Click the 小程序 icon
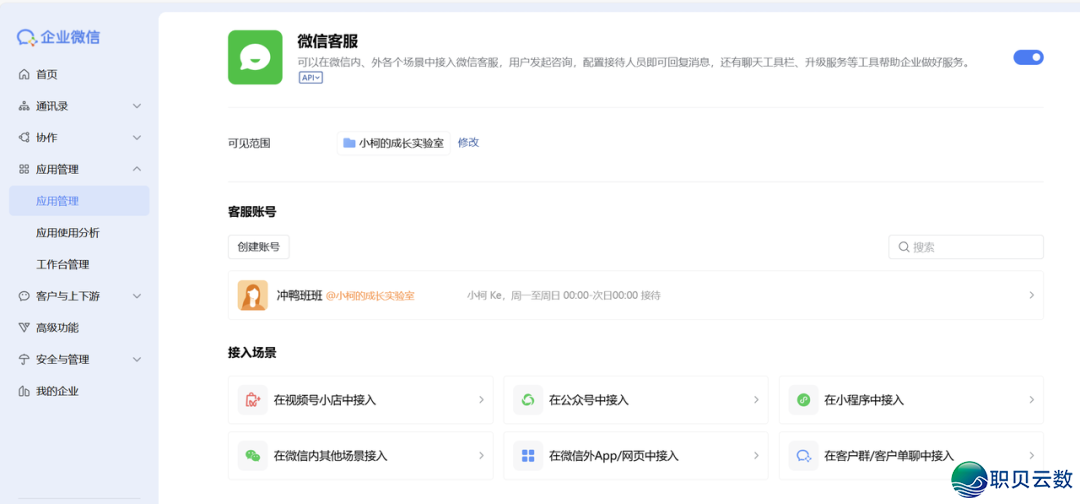 coord(804,400)
